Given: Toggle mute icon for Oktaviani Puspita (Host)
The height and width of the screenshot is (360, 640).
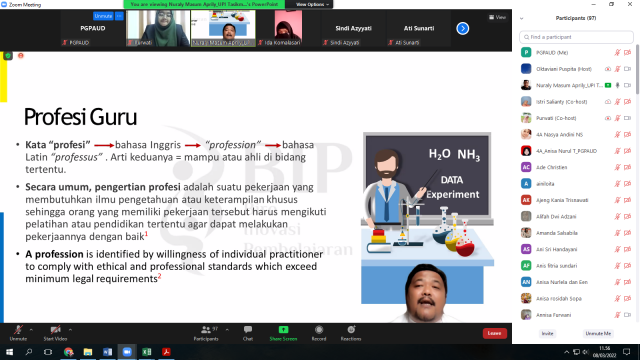Looking at the screenshot, I should click(x=618, y=69).
